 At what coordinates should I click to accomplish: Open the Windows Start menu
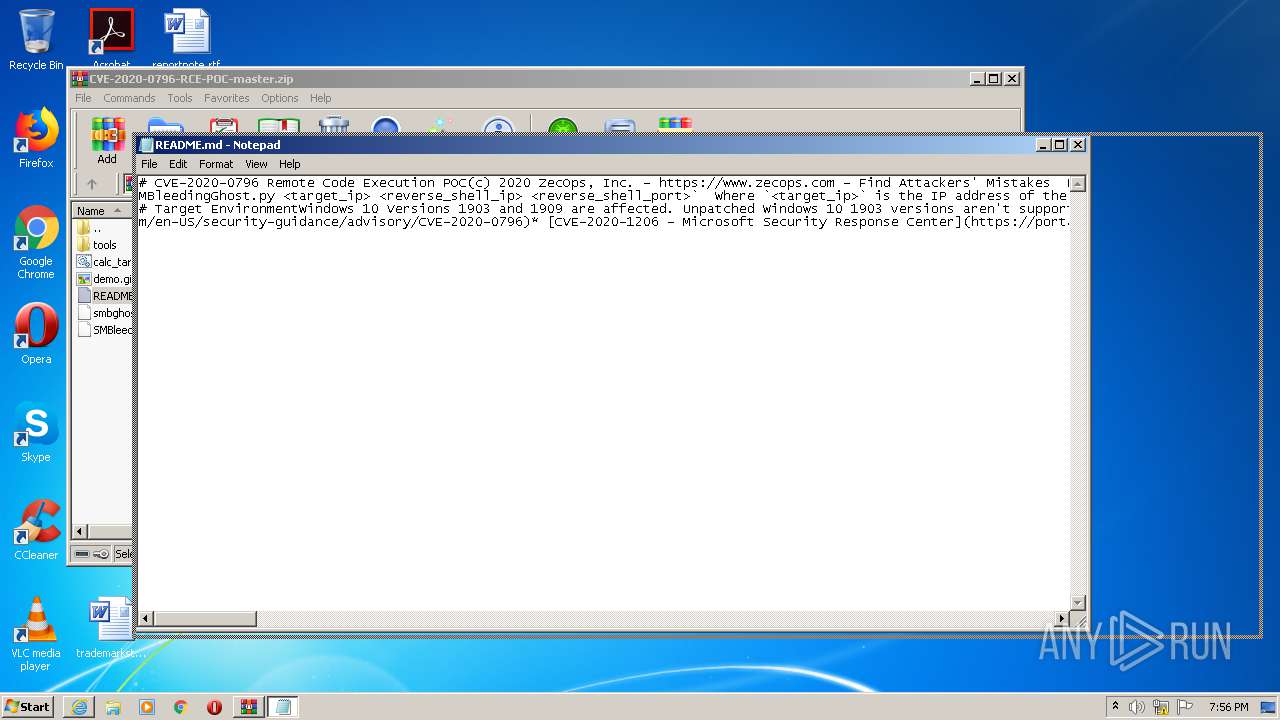click(x=28, y=706)
